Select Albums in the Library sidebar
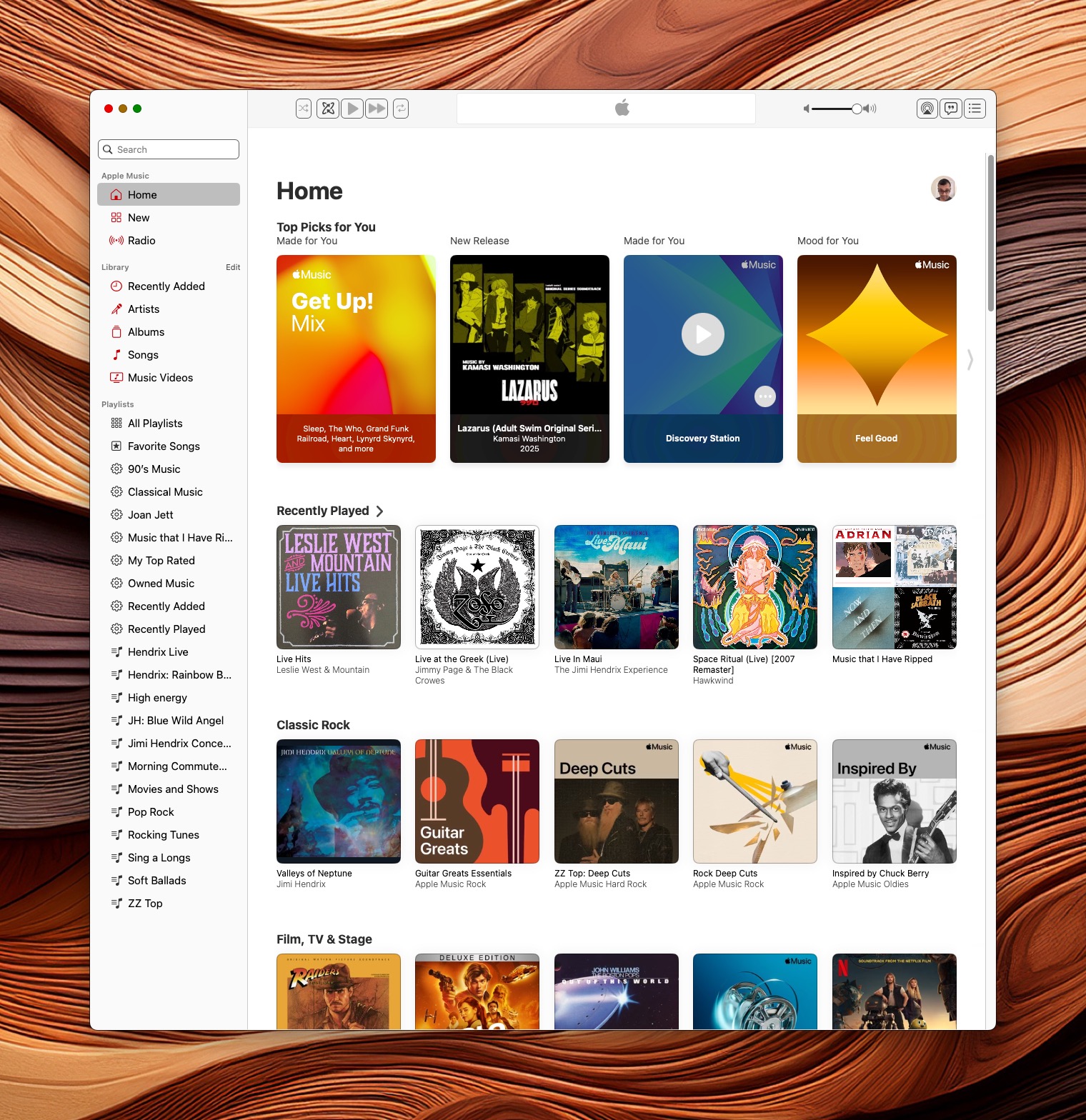Viewport: 1086px width, 1120px height. click(146, 332)
